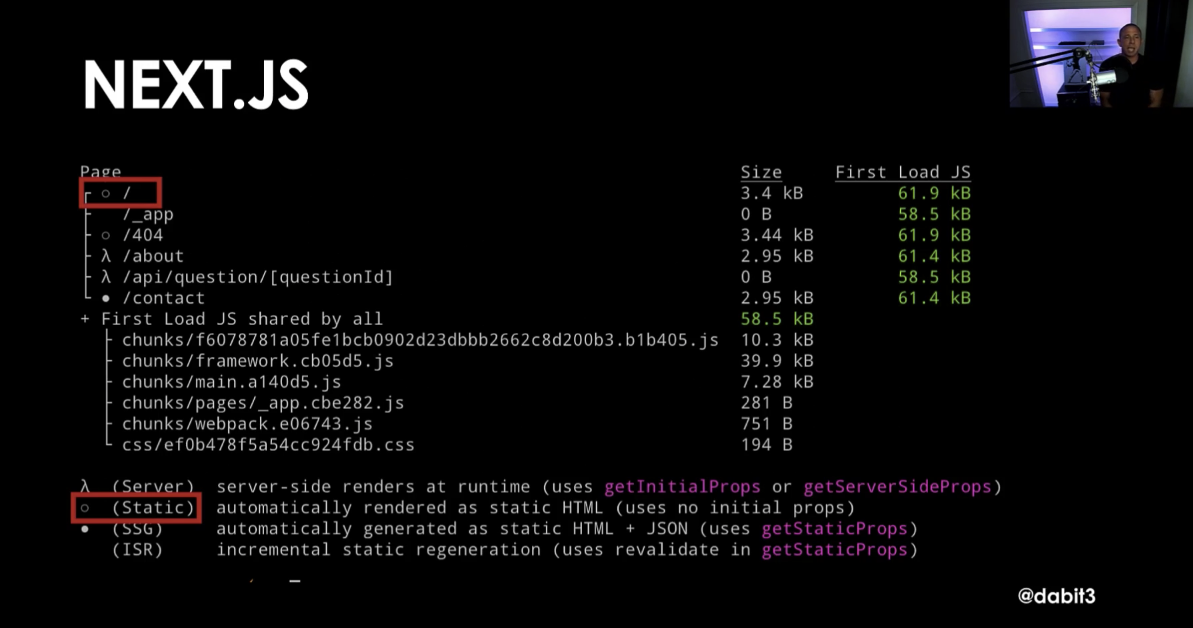Click "getStaticProps" in the SSG line
The height and width of the screenshot is (628, 1193).
(x=835, y=529)
